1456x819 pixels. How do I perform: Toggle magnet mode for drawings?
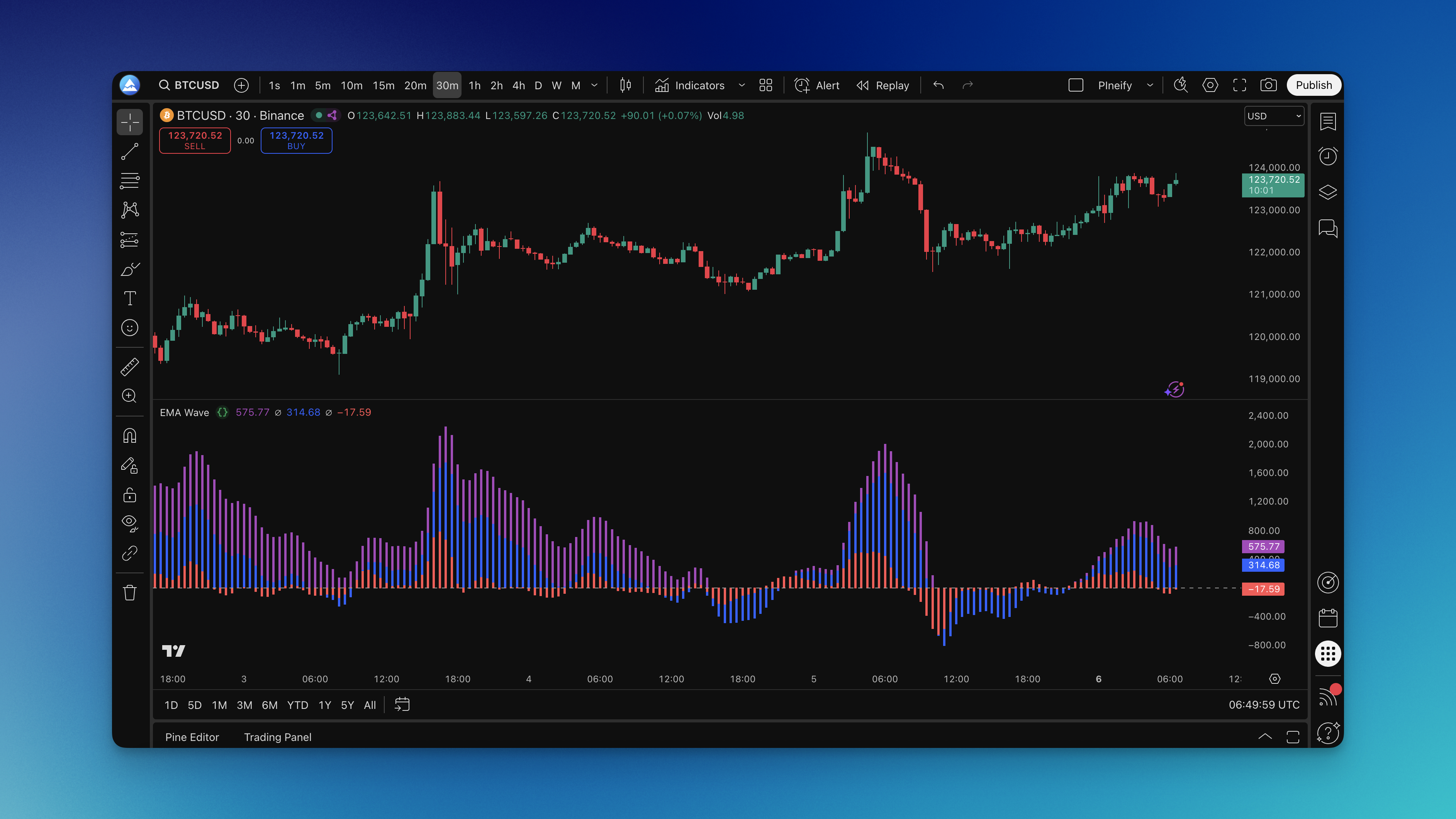click(x=129, y=436)
